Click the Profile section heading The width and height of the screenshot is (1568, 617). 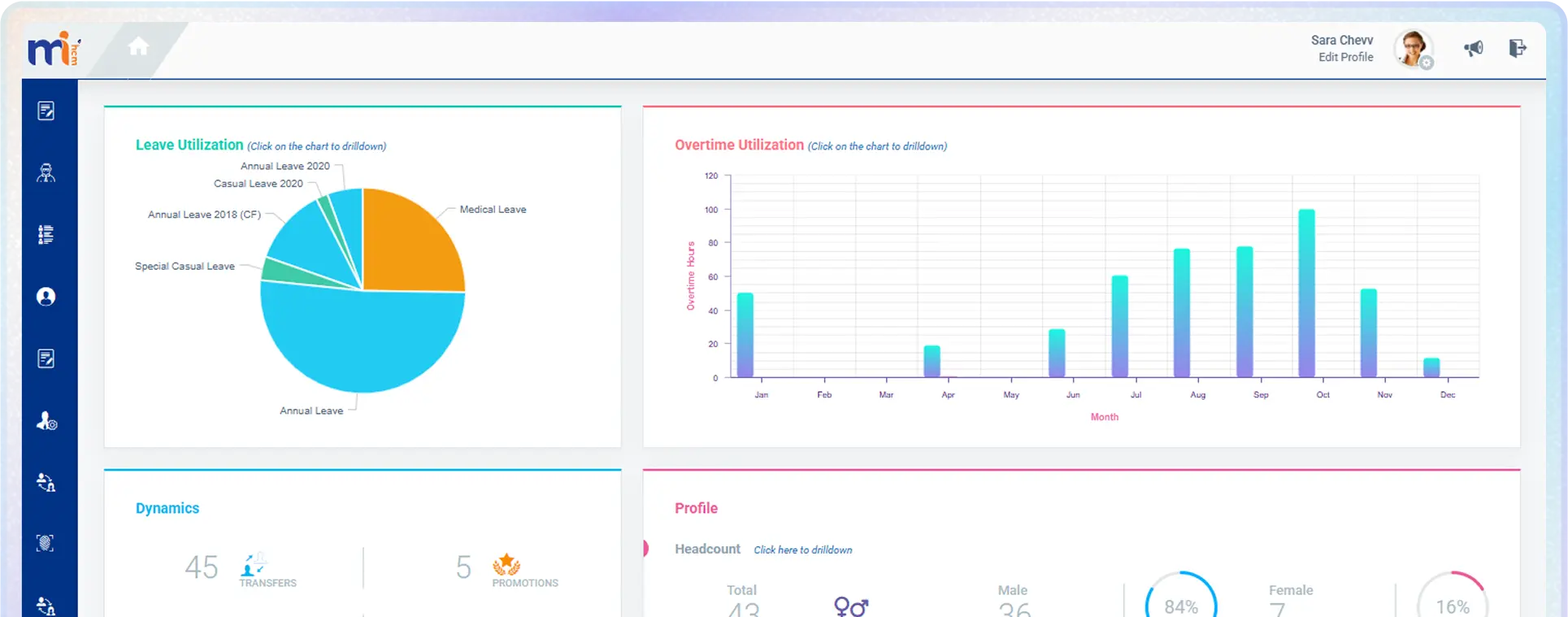tap(697, 508)
